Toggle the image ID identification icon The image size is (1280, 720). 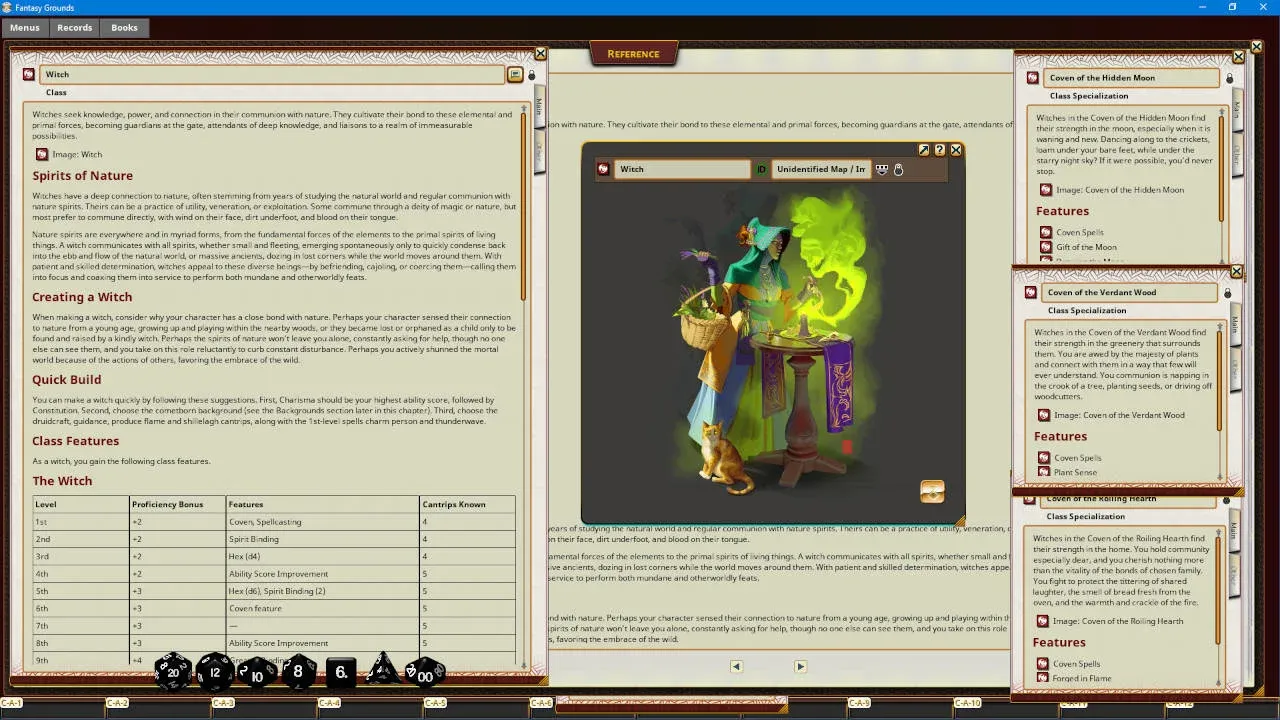761,169
